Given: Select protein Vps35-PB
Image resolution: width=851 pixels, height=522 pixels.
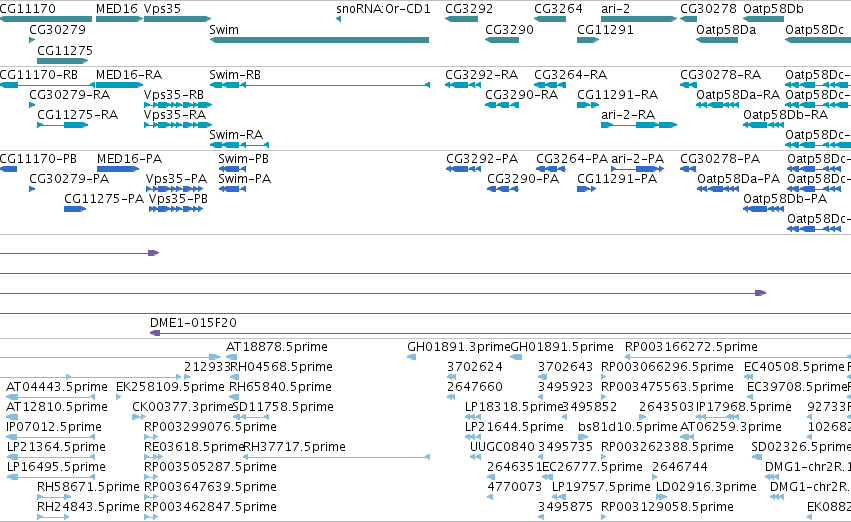Looking at the screenshot, I should [178, 199].
